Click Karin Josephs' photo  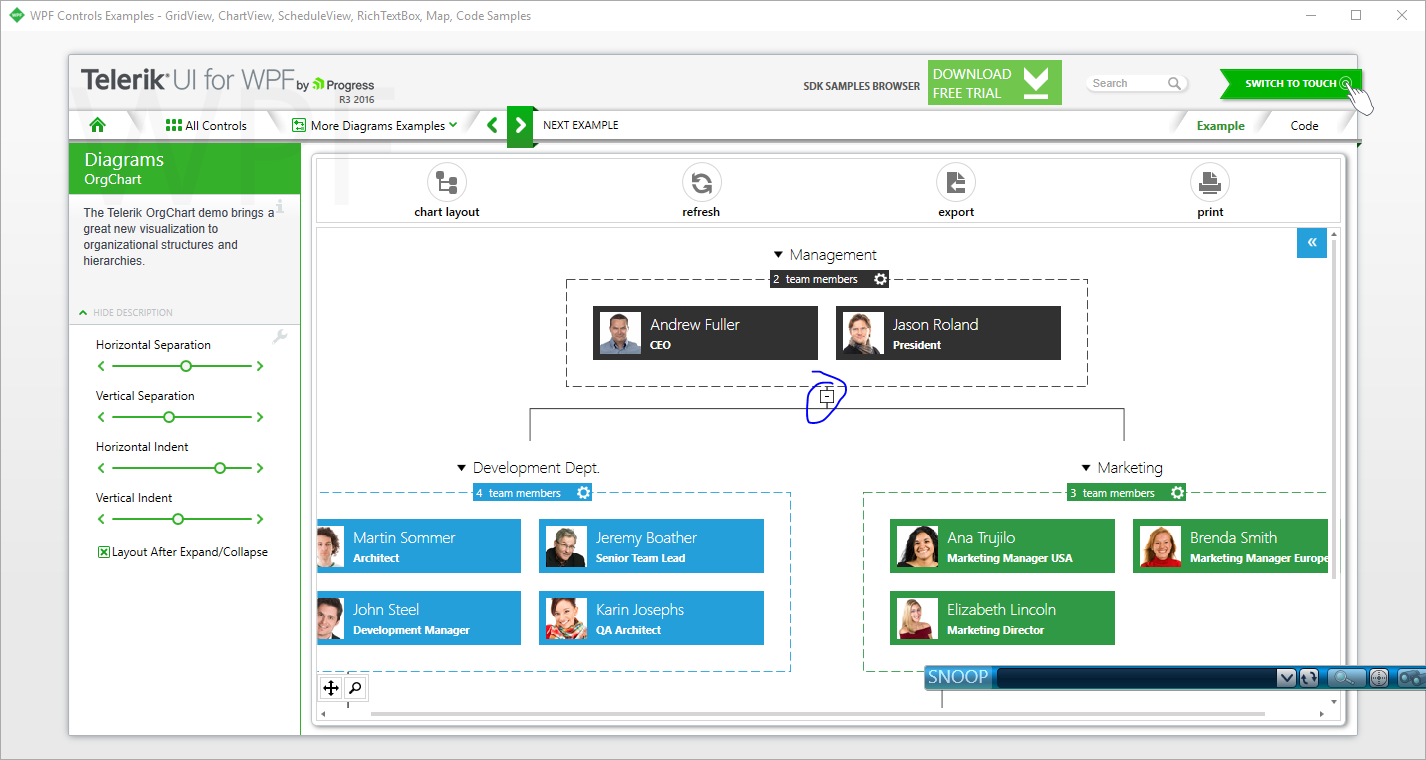566,618
